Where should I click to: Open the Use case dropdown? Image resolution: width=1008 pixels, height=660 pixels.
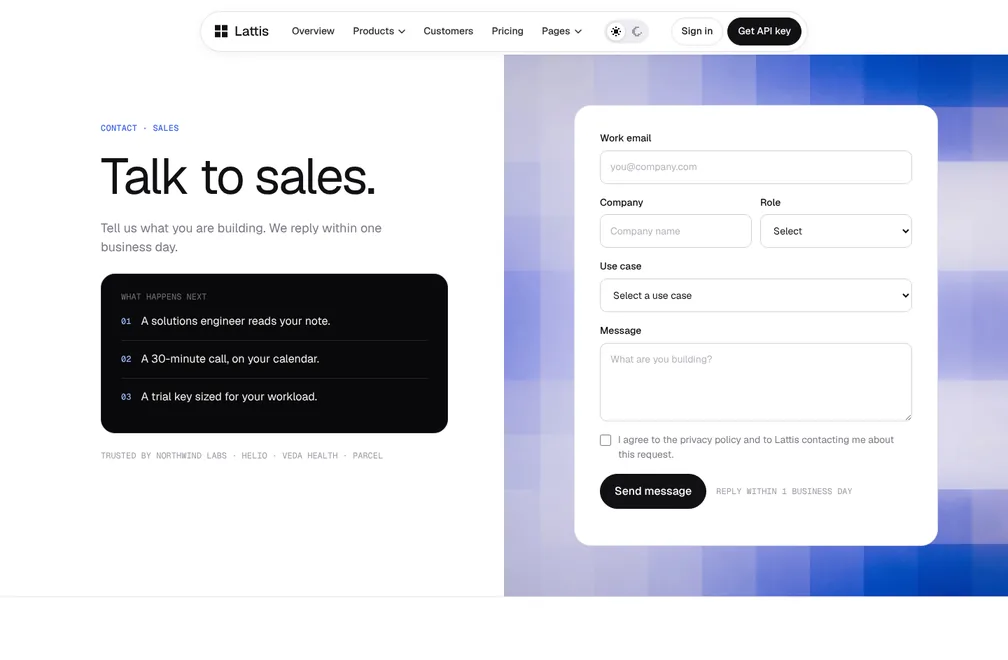point(755,296)
